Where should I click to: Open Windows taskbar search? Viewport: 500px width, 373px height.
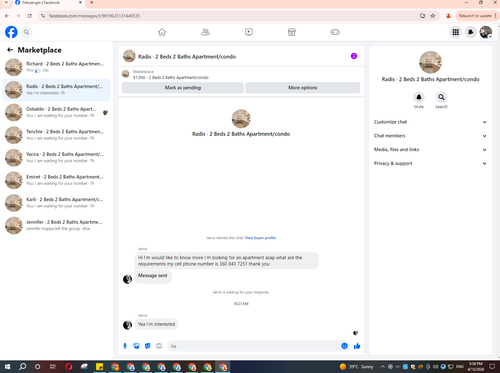(22, 367)
